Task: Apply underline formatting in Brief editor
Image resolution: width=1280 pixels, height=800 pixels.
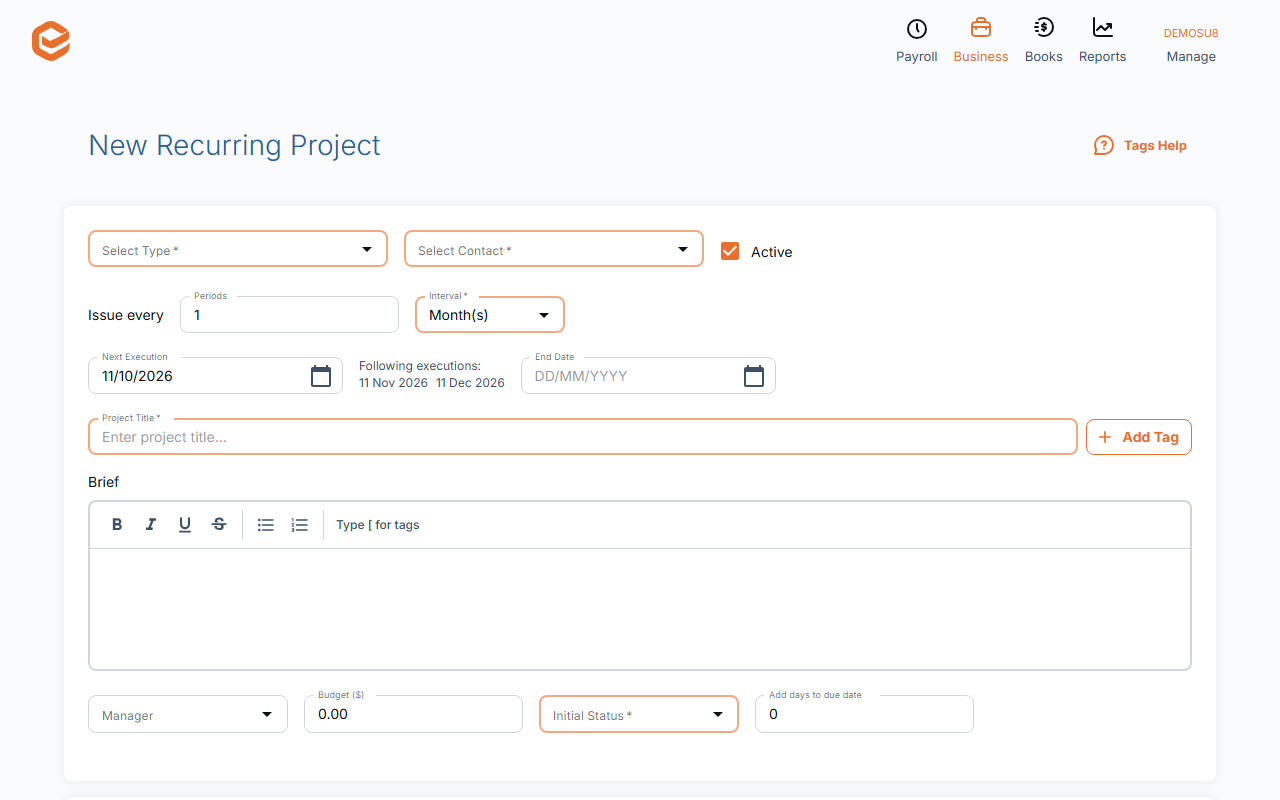Action: [x=185, y=524]
